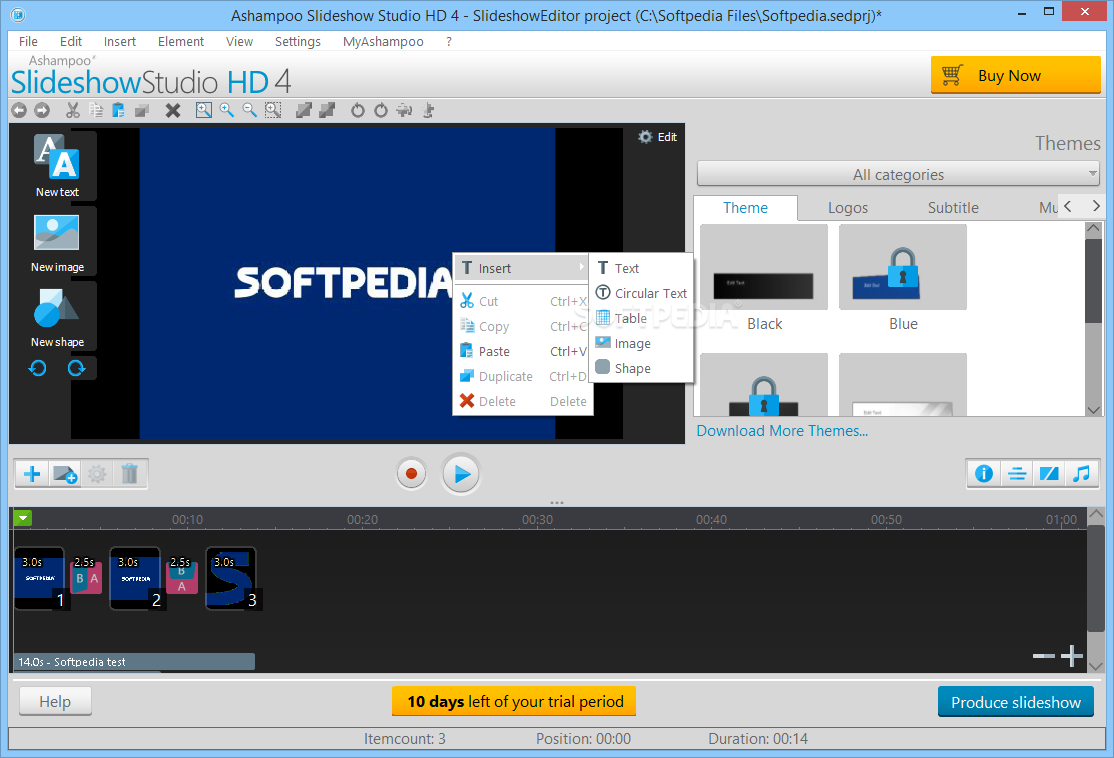Add new text with the New text tool
Image resolution: width=1114 pixels, height=758 pixels.
coord(57,166)
